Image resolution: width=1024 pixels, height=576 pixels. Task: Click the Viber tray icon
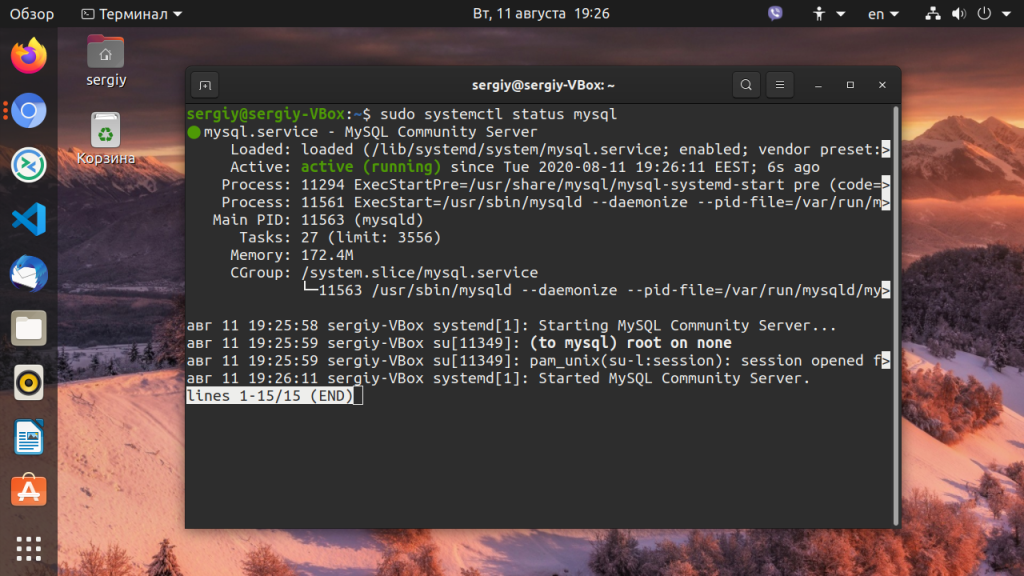(776, 14)
